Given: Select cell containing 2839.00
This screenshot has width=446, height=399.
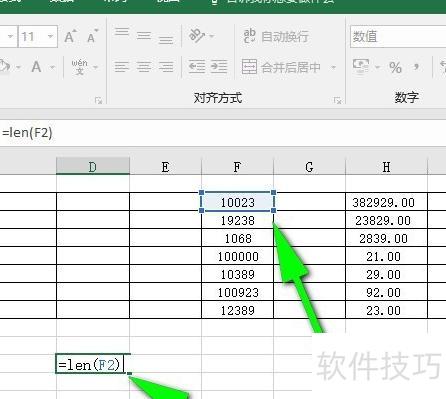Looking at the screenshot, I should (386, 238).
